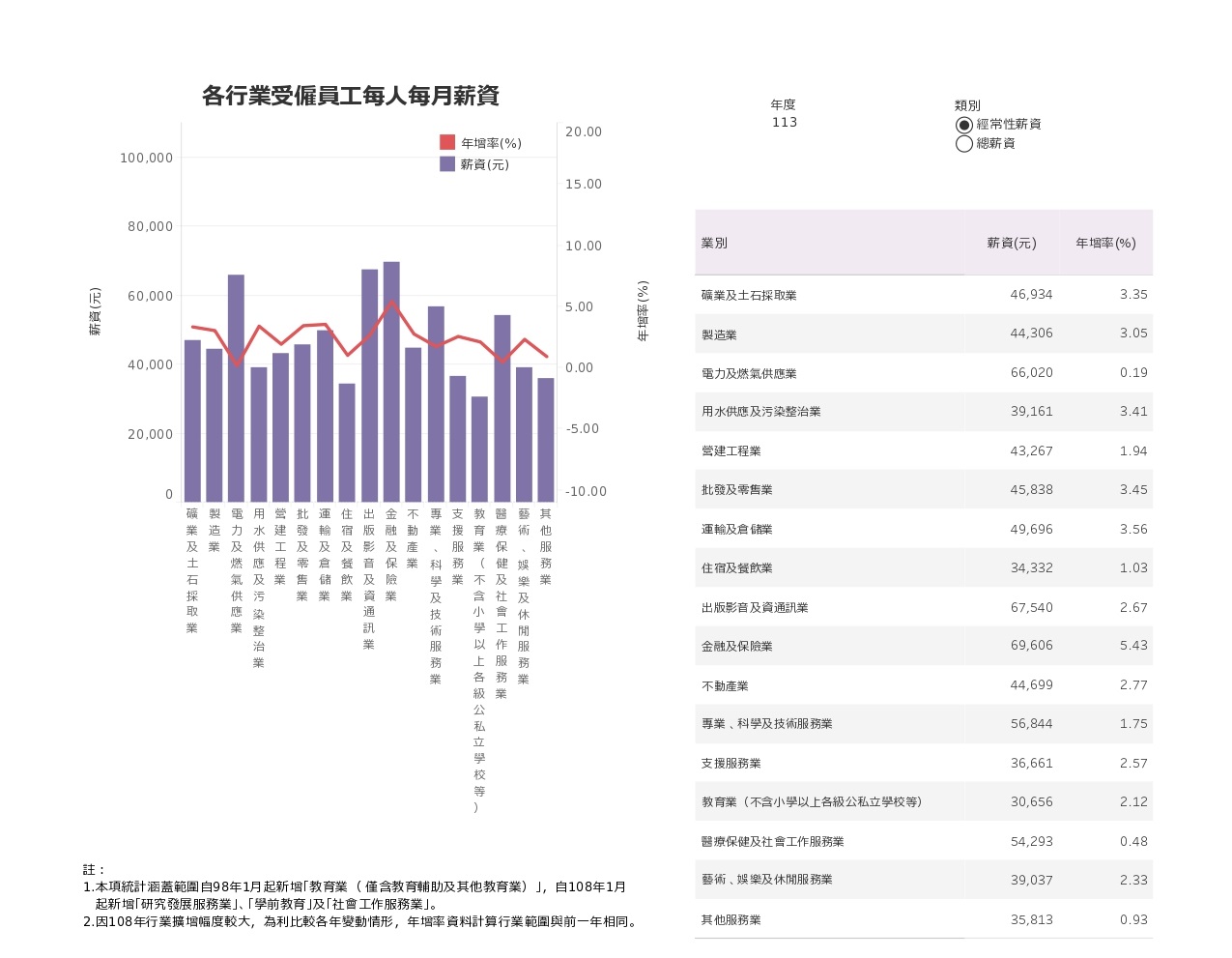Click the purple 薪資(元) legend swatch
Viewport: 1232px width, 958px height.
point(447,164)
